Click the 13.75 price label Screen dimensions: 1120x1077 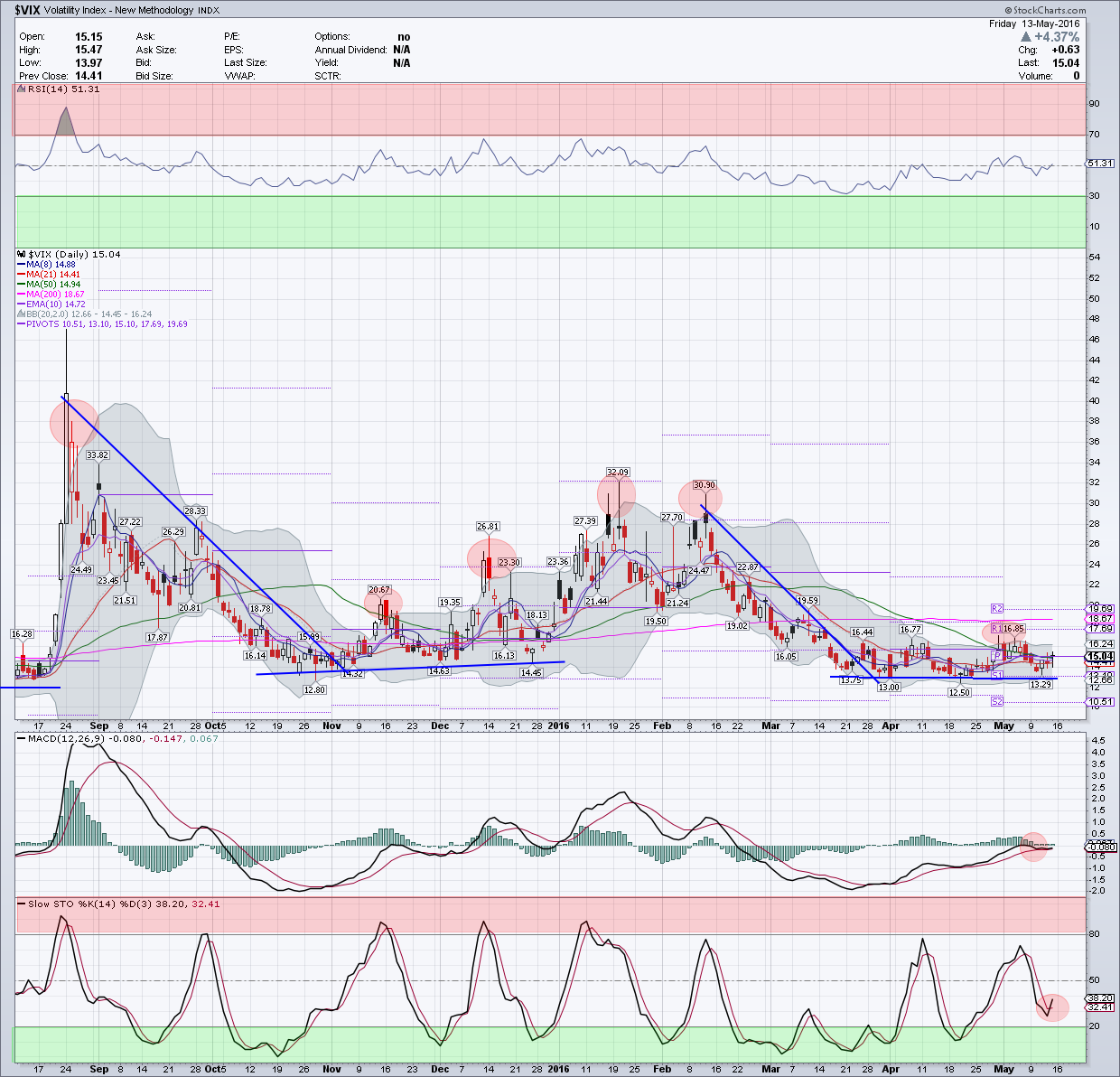(x=850, y=679)
